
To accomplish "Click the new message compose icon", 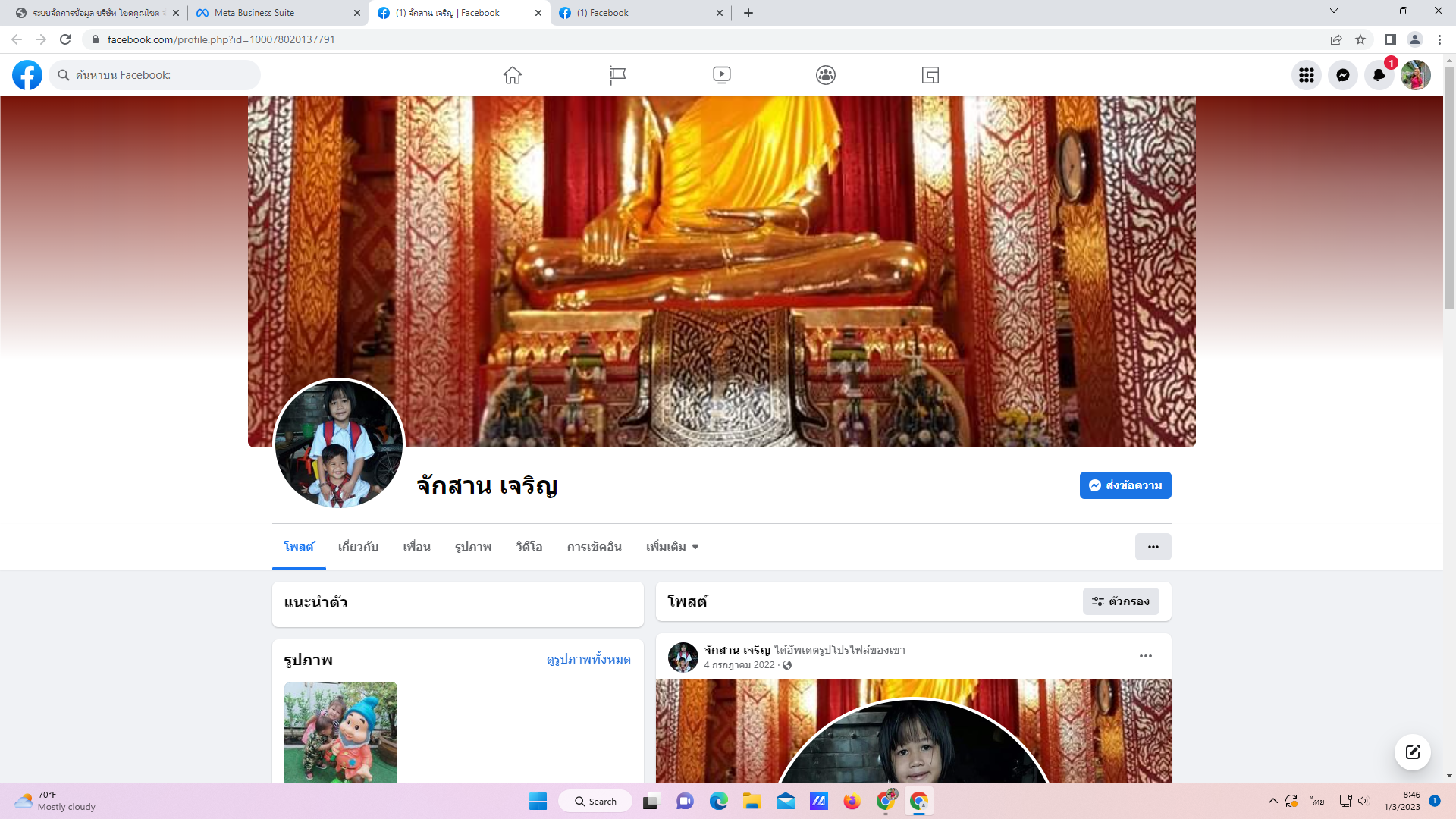I will click(x=1412, y=752).
